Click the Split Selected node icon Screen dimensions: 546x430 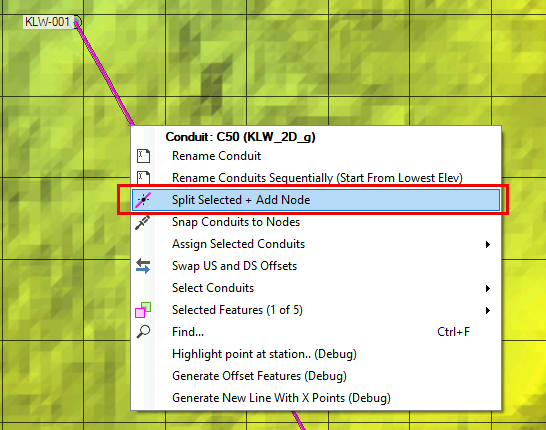point(143,200)
